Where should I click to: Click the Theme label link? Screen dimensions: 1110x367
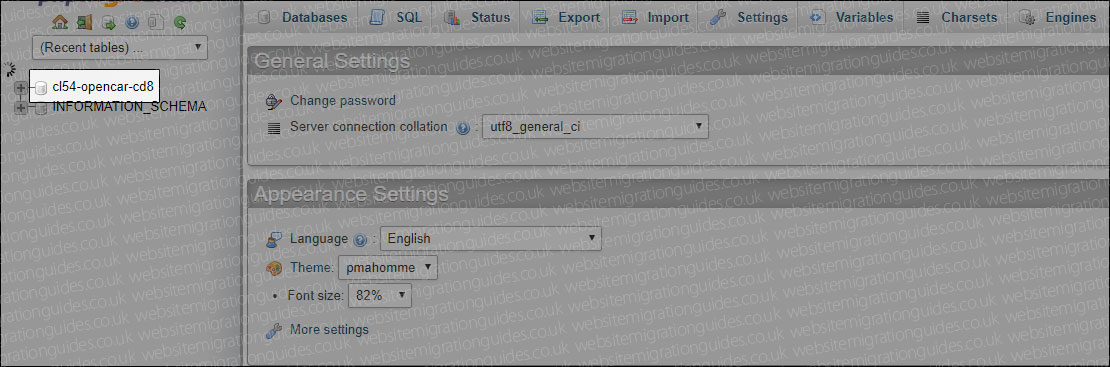pos(311,268)
